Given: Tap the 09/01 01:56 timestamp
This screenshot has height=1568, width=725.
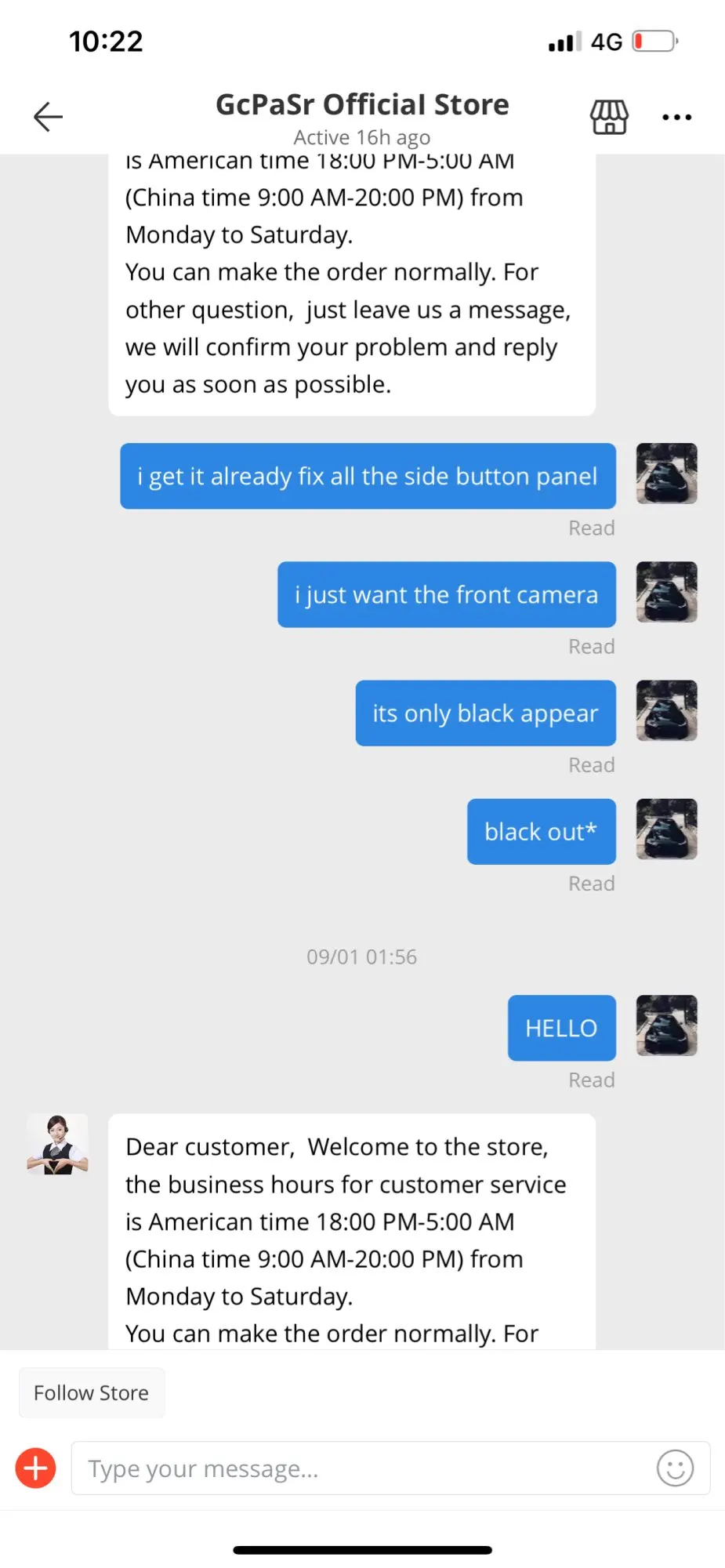Looking at the screenshot, I should coord(362,956).
